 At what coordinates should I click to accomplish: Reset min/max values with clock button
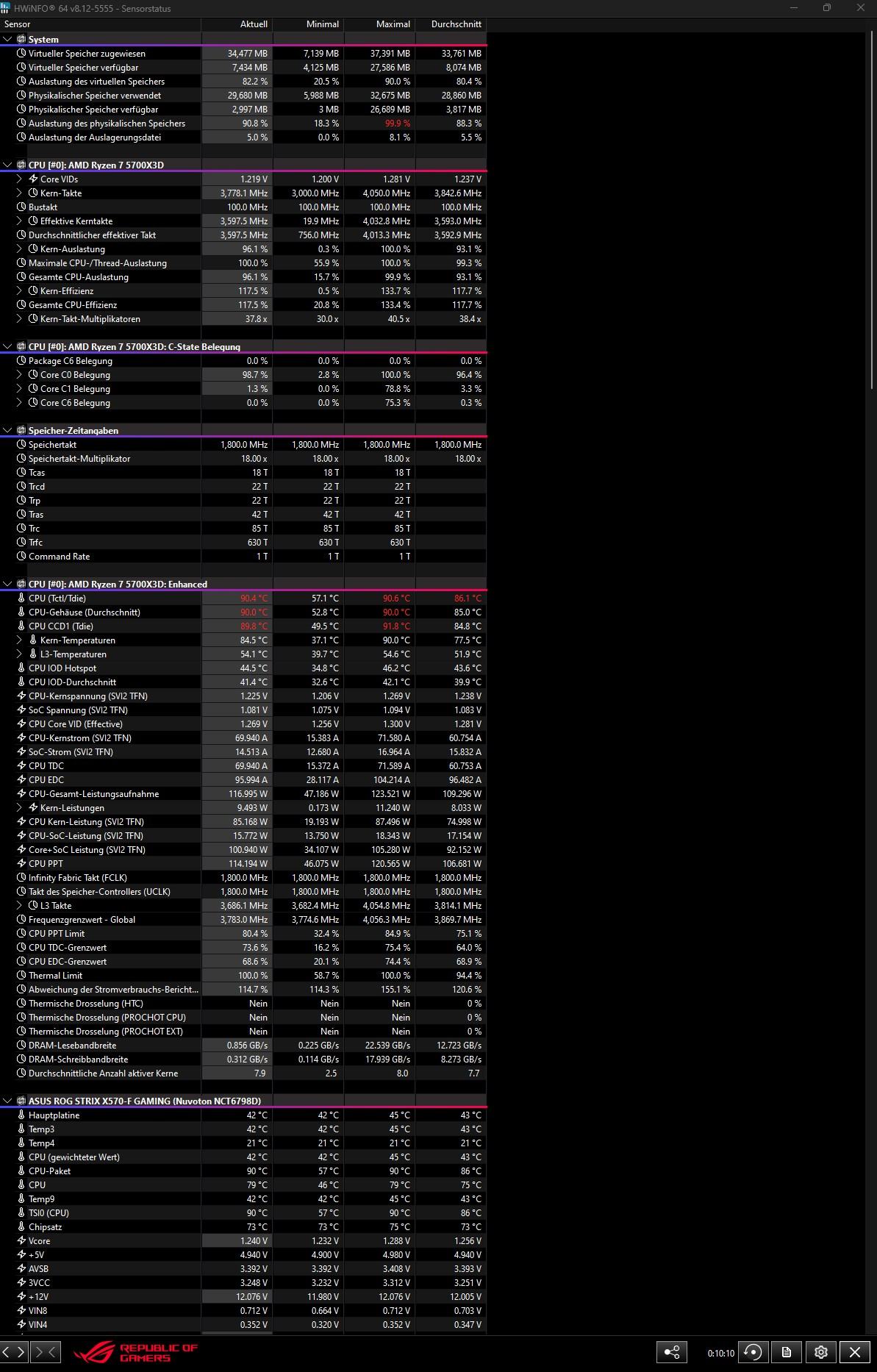tap(753, 1351)
